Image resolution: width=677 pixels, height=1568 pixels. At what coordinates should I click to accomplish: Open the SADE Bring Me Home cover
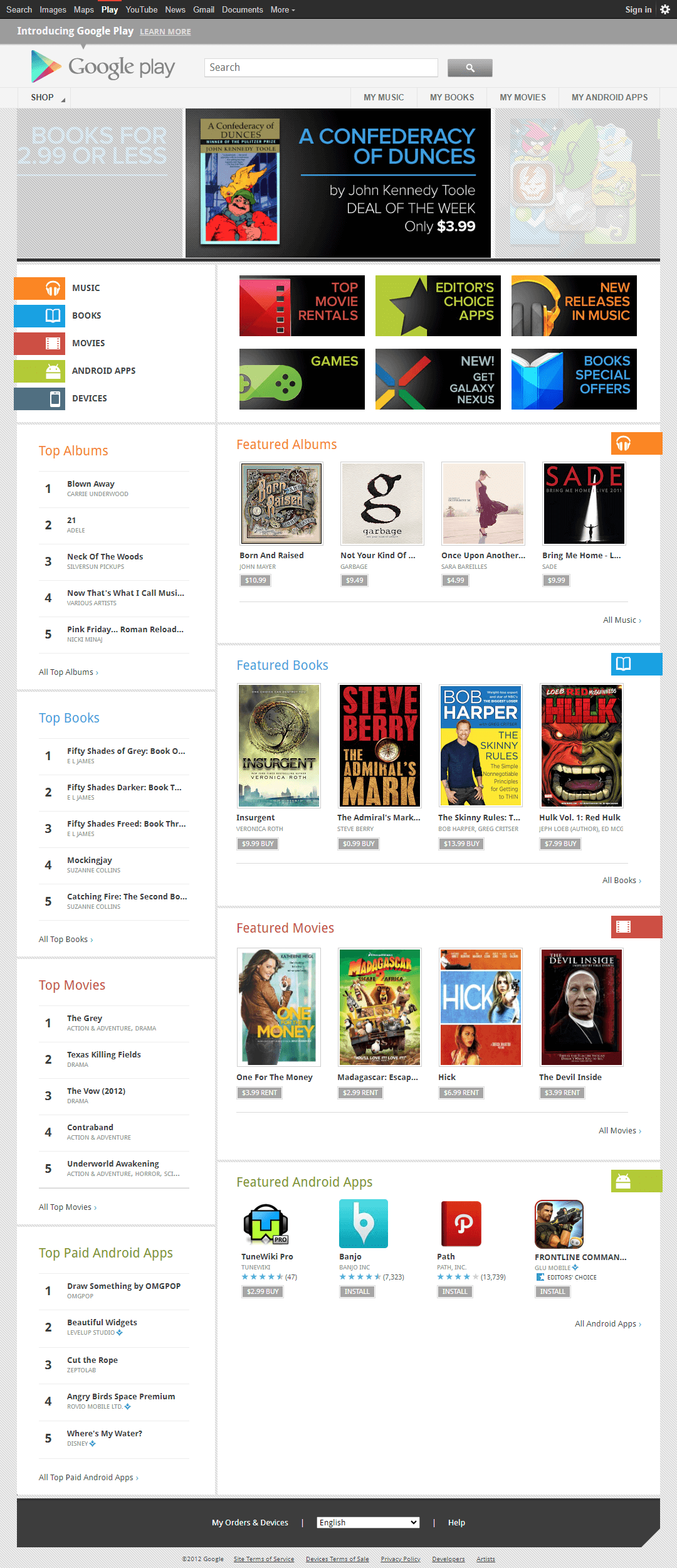coord(584,504)
